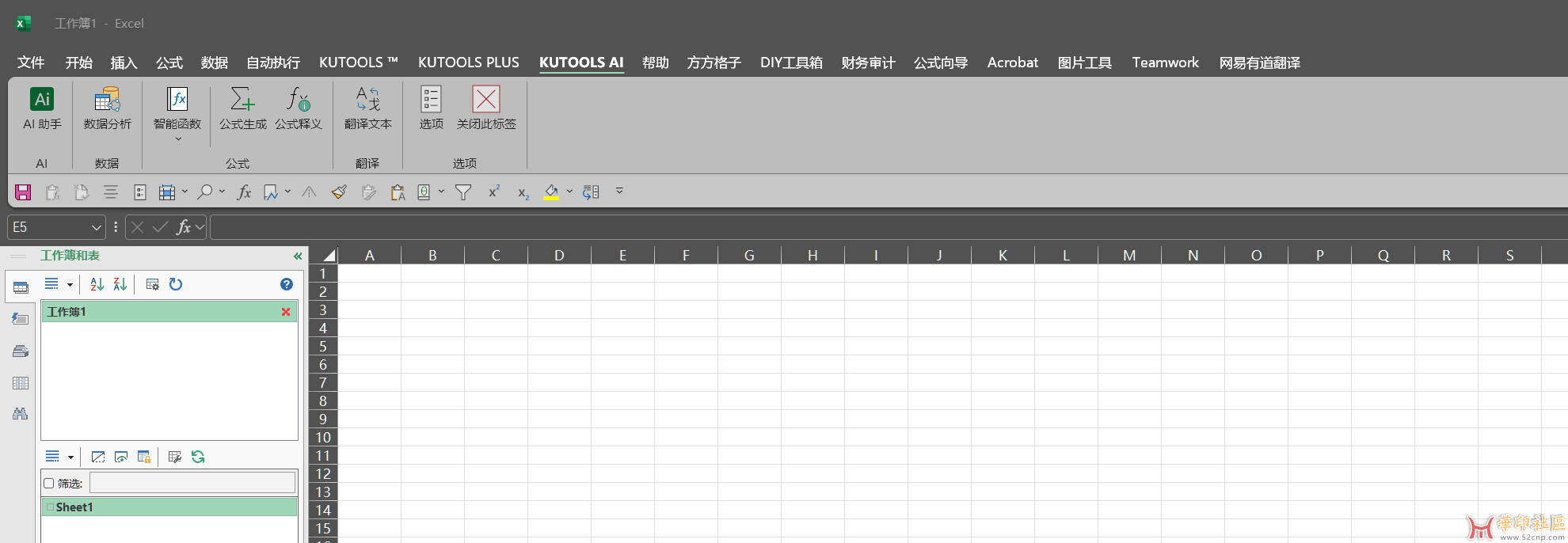This screenshot has width=1568, height=543.
Task: Open the Name Box dropdown arrow
Action: coord(97,228)
